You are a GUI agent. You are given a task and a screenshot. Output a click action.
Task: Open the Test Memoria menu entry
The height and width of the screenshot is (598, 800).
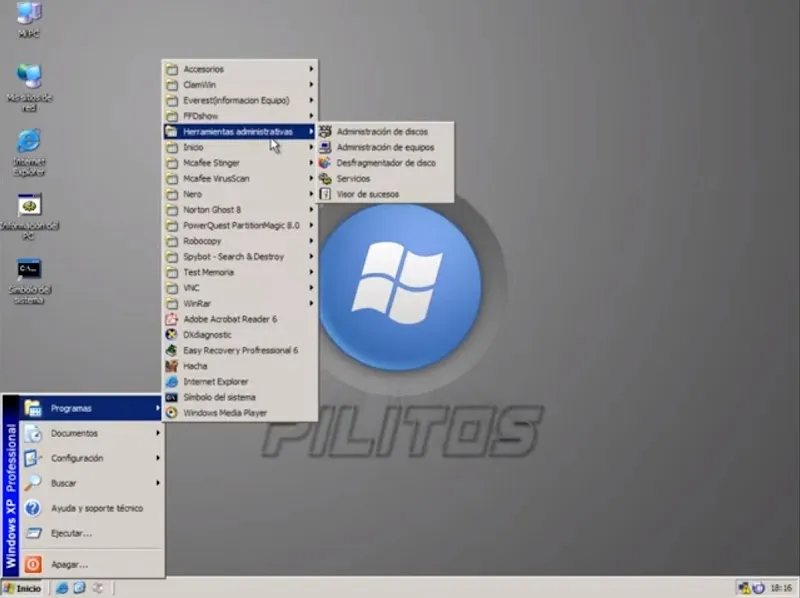[240, 272]
